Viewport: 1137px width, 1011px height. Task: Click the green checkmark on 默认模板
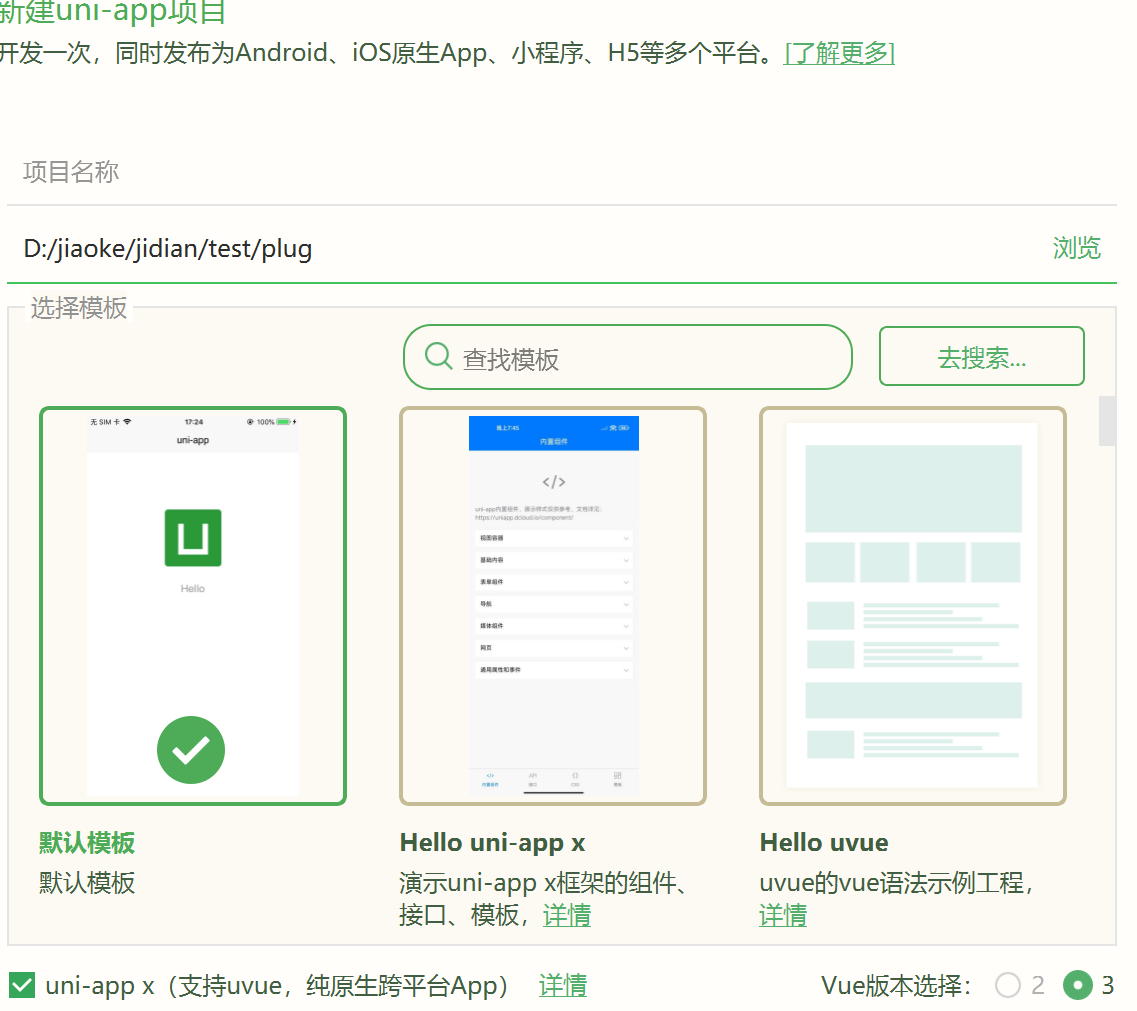coord(191,750)
